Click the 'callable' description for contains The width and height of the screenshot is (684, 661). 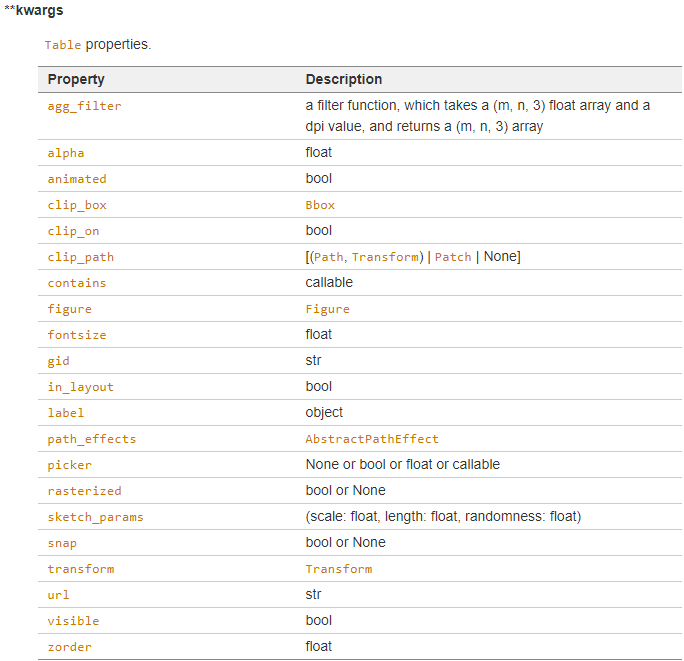tap(329, 283)
